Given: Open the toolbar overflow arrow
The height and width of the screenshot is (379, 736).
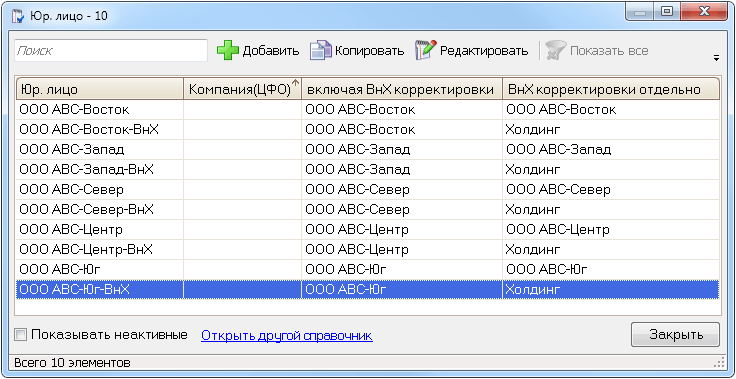Looking at the screenshot, I should coord(716,59).
